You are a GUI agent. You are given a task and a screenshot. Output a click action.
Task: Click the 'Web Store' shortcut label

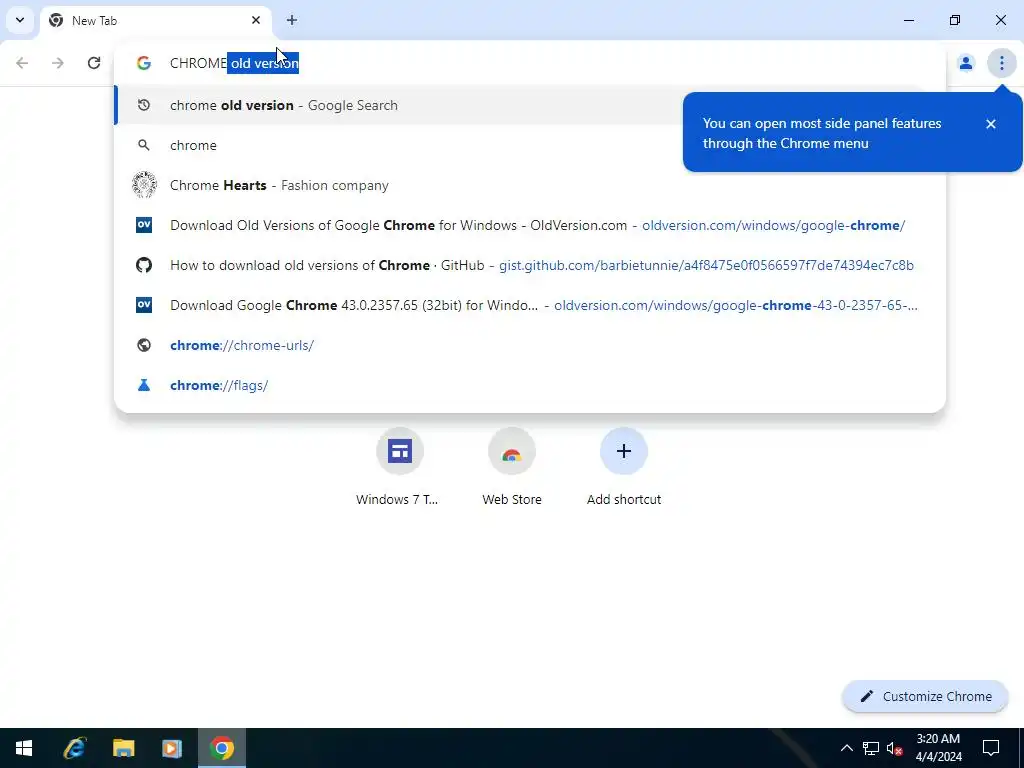pyautogui.click(x=512, y=500)
